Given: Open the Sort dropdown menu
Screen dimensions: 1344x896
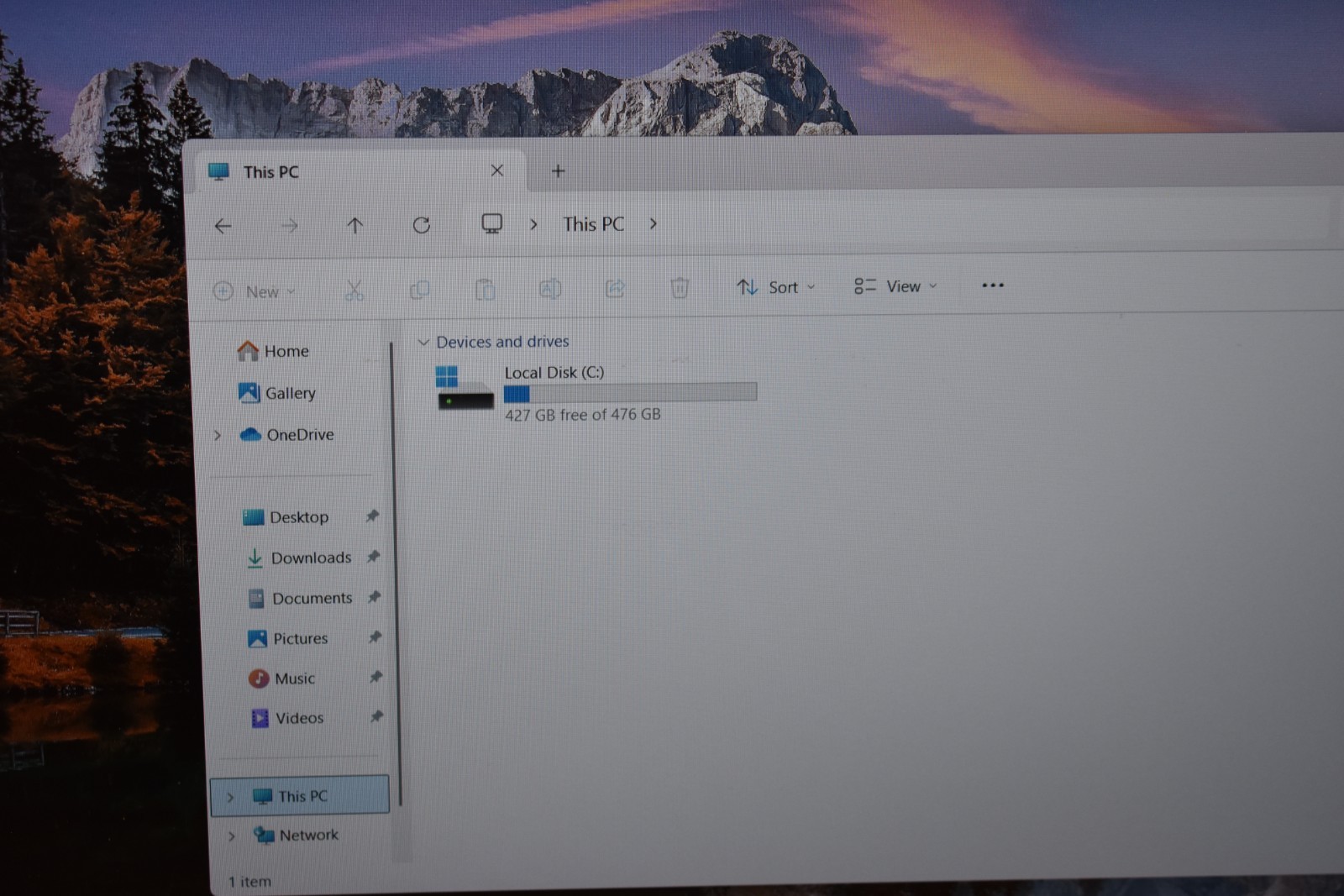Looking at the screenshot, I should tap(776, 287).
